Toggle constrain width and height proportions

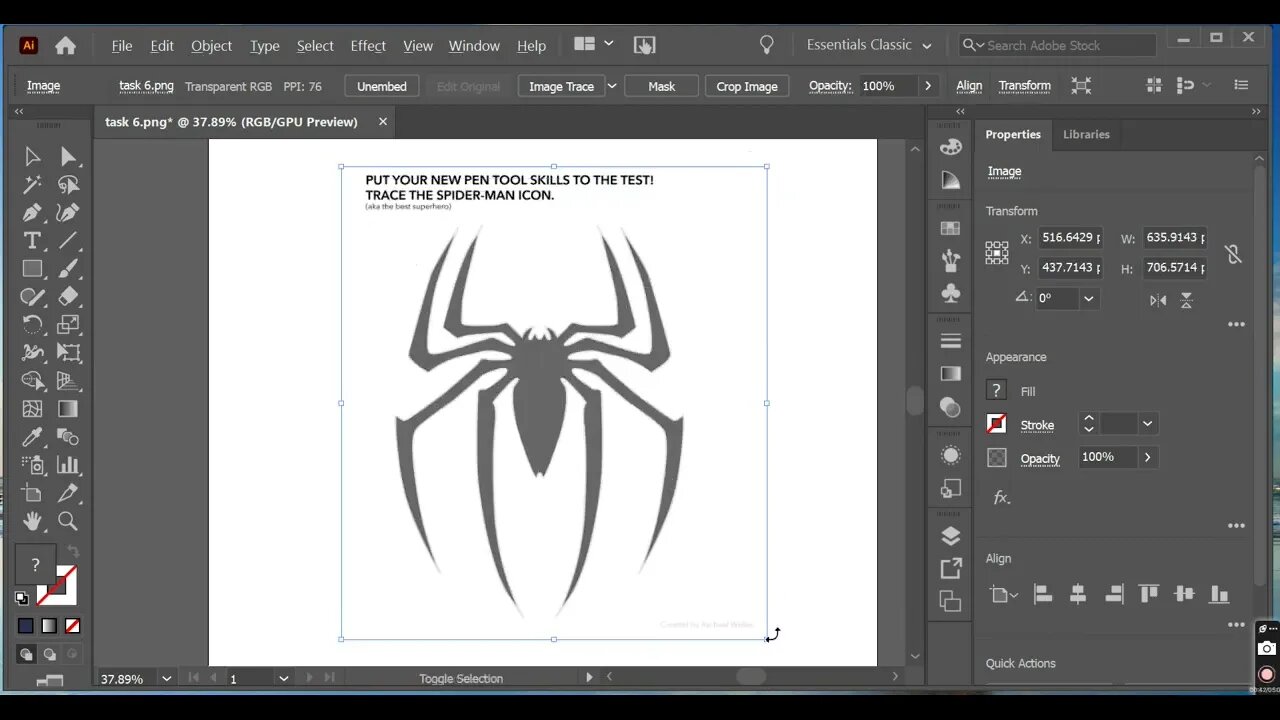pos(1233,254)
